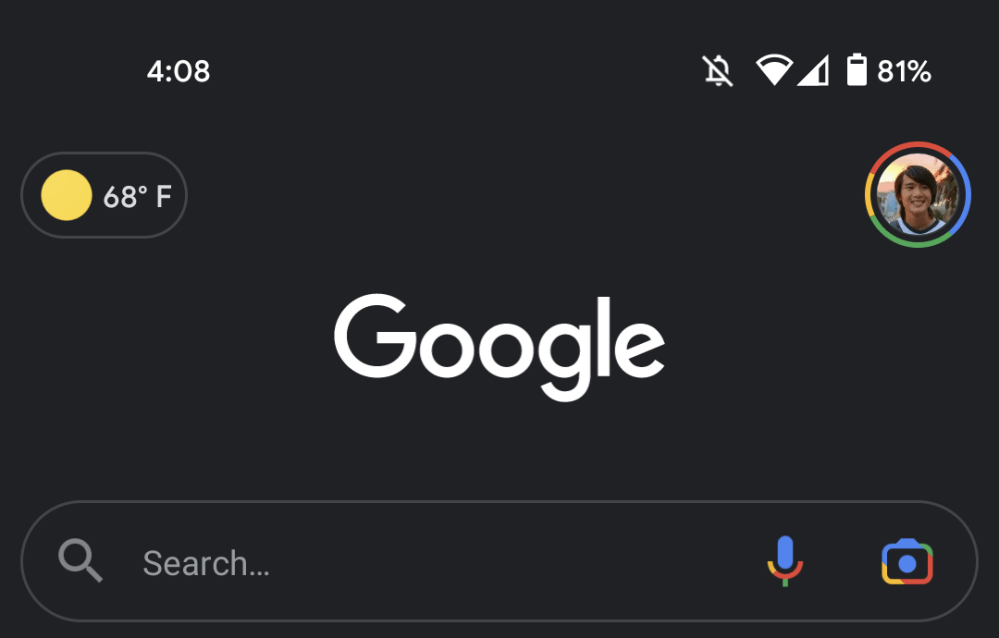
Task: Click the Wi-Fi status icon
Action: pos(773,71)
